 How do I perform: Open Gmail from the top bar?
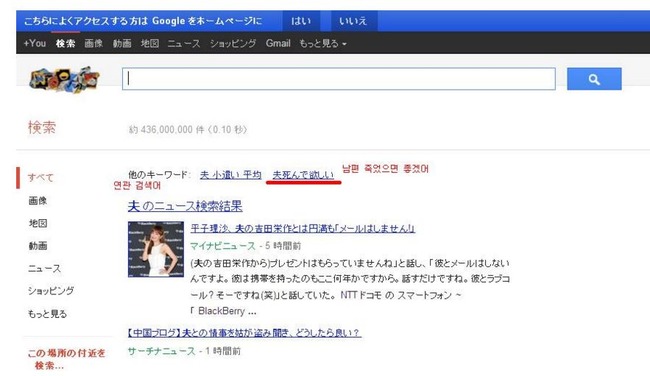click(278, 43)
